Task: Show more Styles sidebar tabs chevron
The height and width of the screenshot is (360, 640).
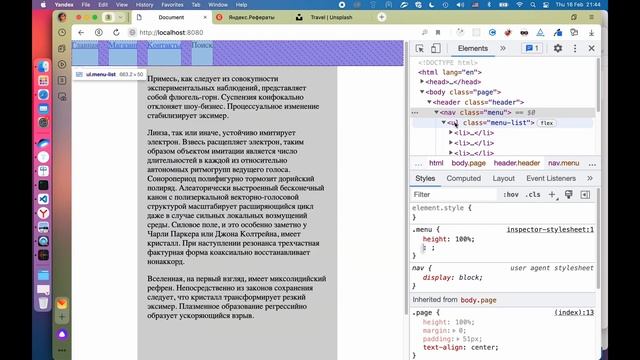Action: pyautogui.click(x=590, y=178)
